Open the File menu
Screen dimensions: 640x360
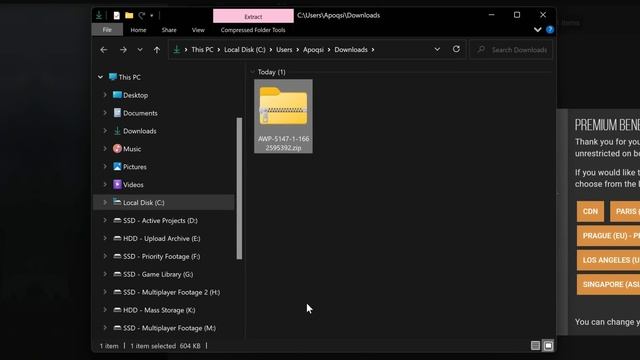pyautogui.click(x=107, y=30)
